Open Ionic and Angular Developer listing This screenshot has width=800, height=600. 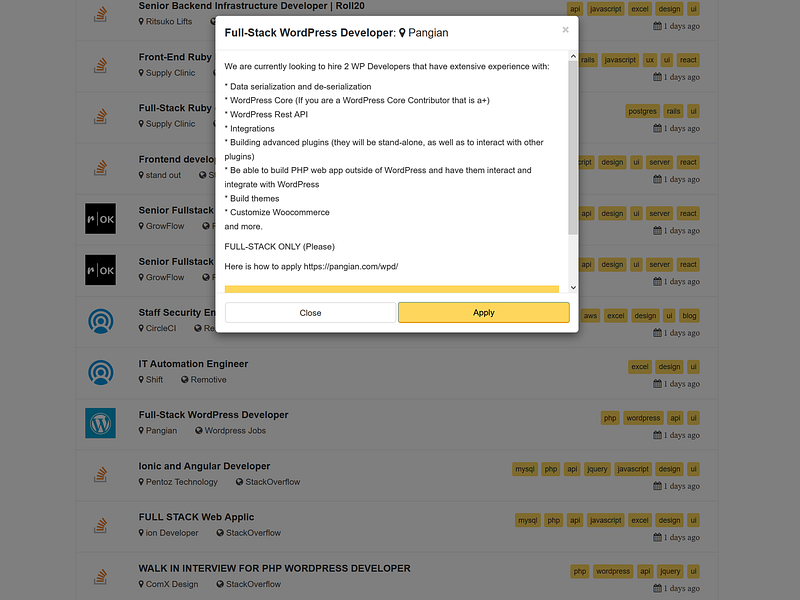[x=204, y=466]
